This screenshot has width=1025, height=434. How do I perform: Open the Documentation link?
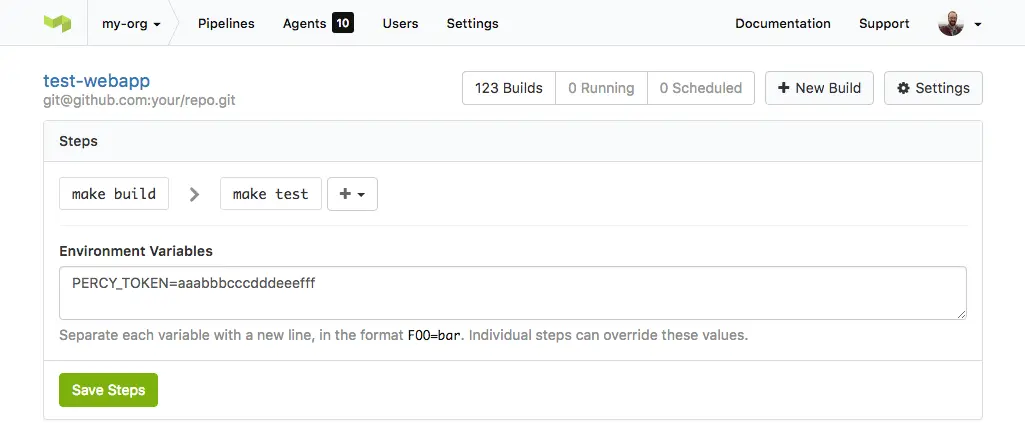783,24
